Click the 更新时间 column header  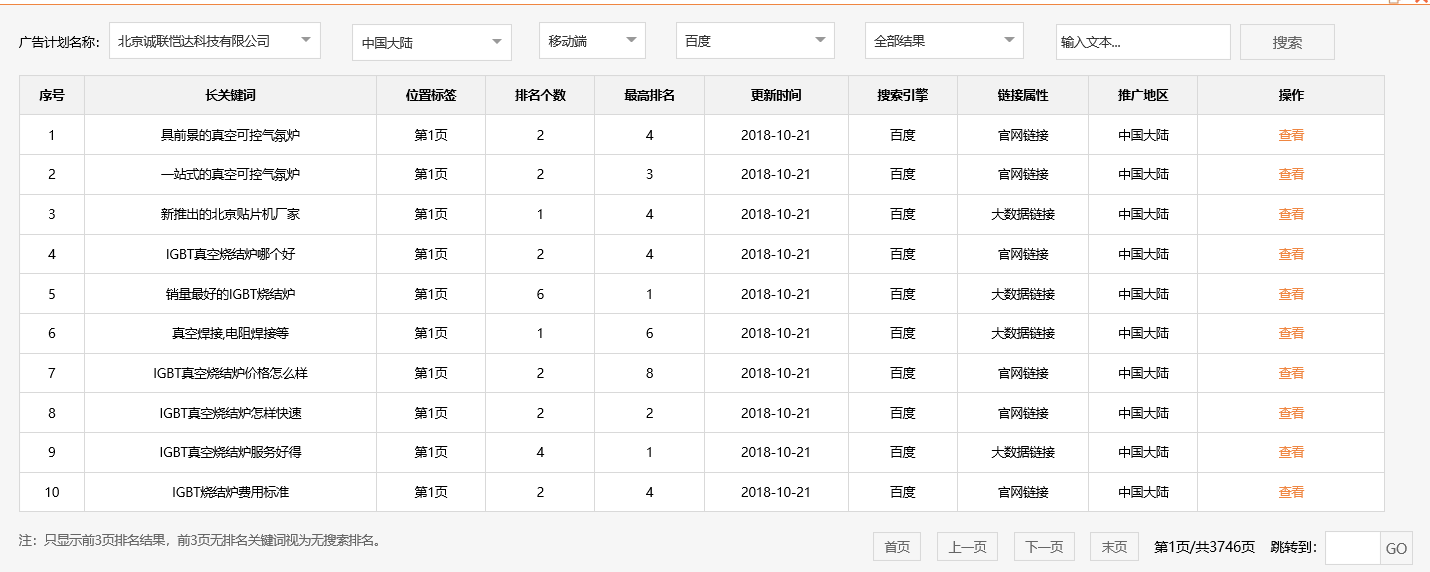coord(776,96)
